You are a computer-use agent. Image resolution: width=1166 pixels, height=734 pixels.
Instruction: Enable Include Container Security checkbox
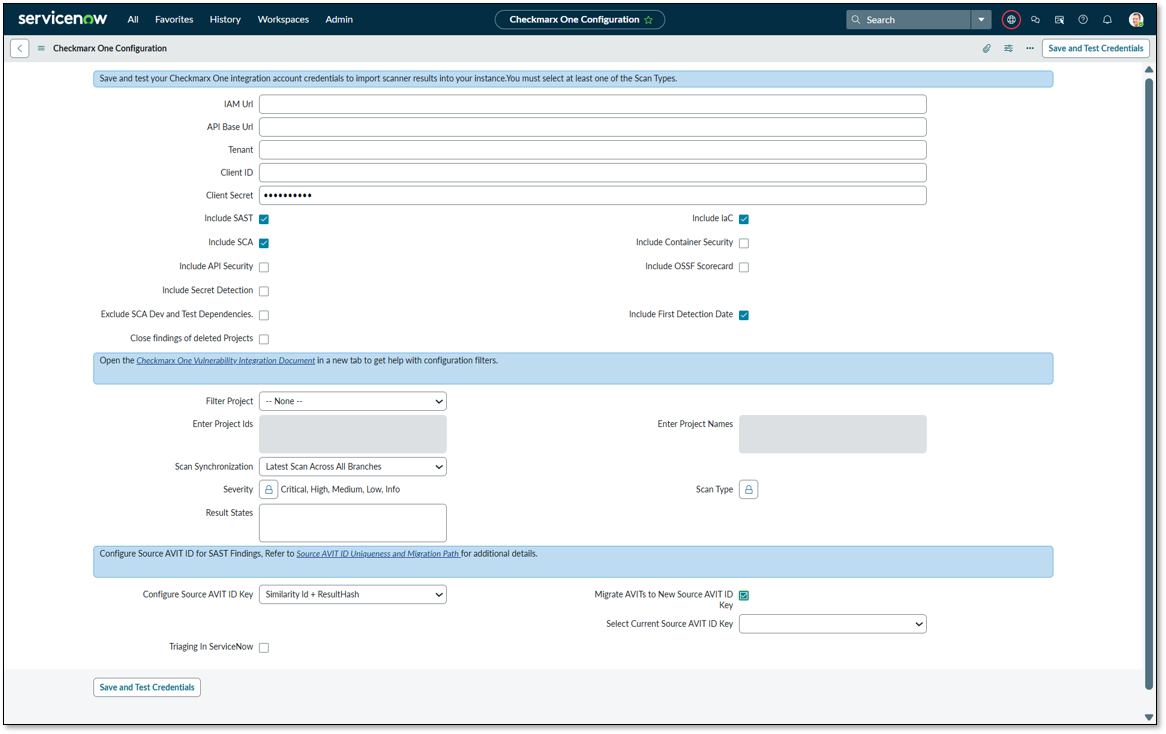coord(744,243)
